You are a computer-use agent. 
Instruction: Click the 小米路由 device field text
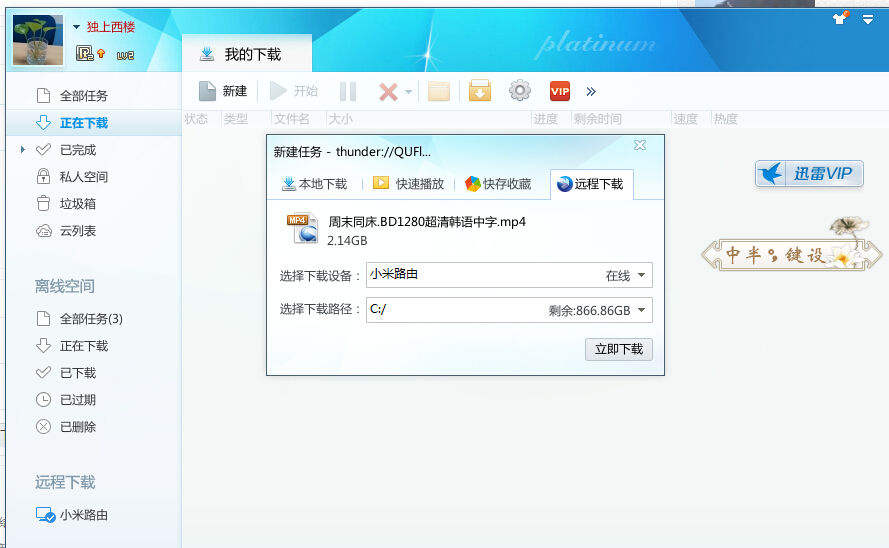coord(394,274)
